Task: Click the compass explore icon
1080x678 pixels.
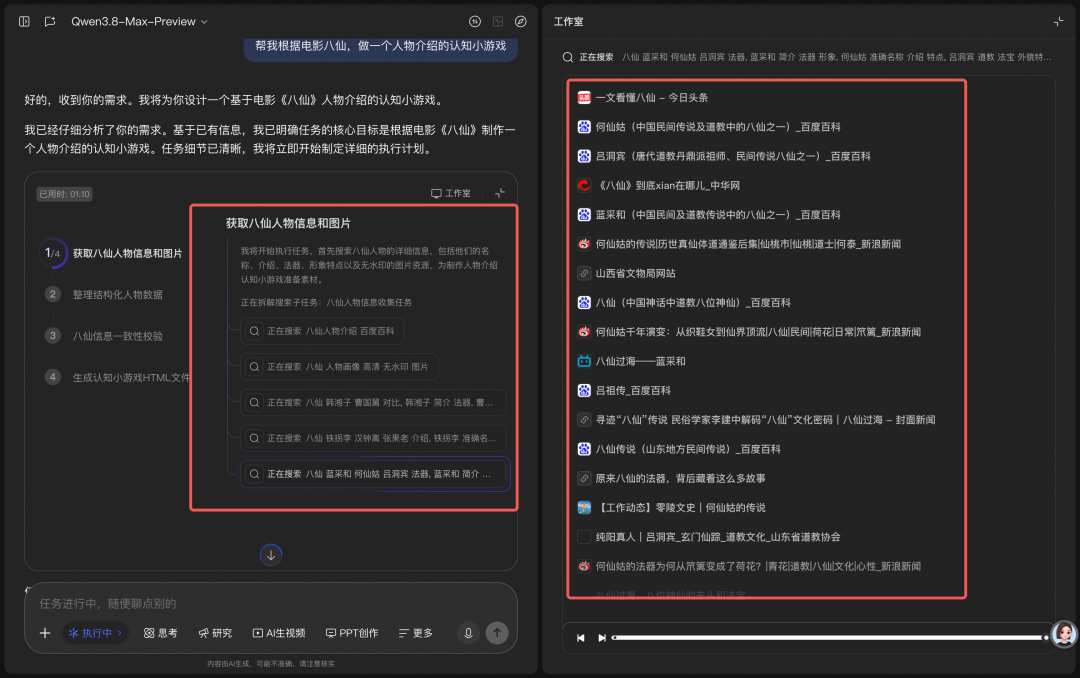Action: [521, 21]
